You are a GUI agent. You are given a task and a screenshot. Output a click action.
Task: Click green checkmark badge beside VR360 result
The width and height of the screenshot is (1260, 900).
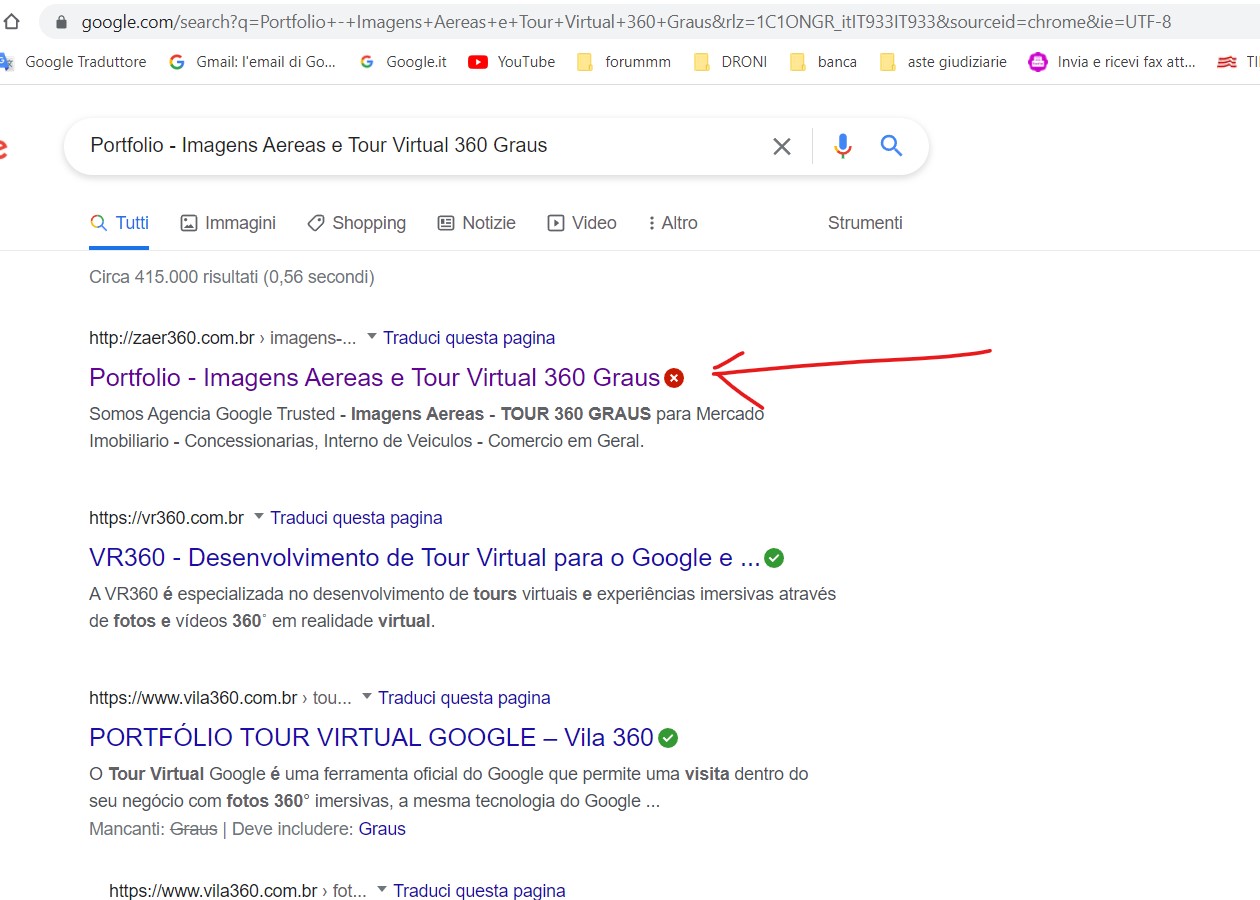coord(774,558)
